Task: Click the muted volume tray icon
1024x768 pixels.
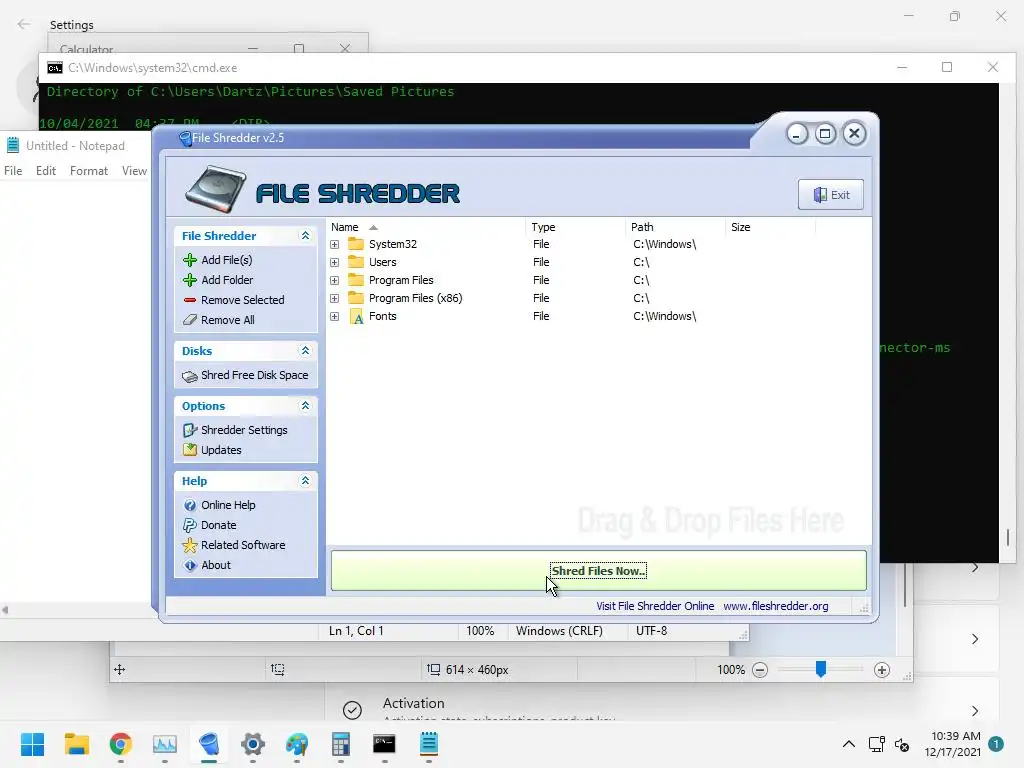Action: point(902,744)
